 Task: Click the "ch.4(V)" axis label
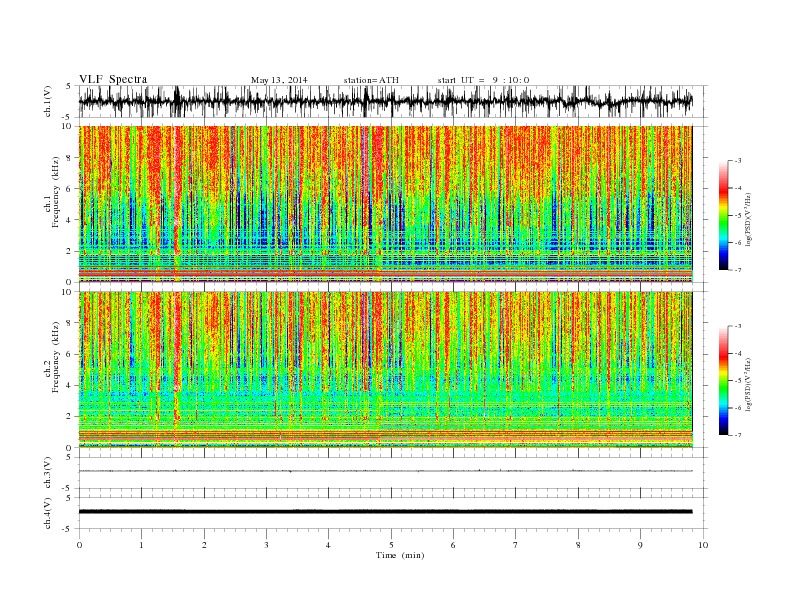pos(48,513)
